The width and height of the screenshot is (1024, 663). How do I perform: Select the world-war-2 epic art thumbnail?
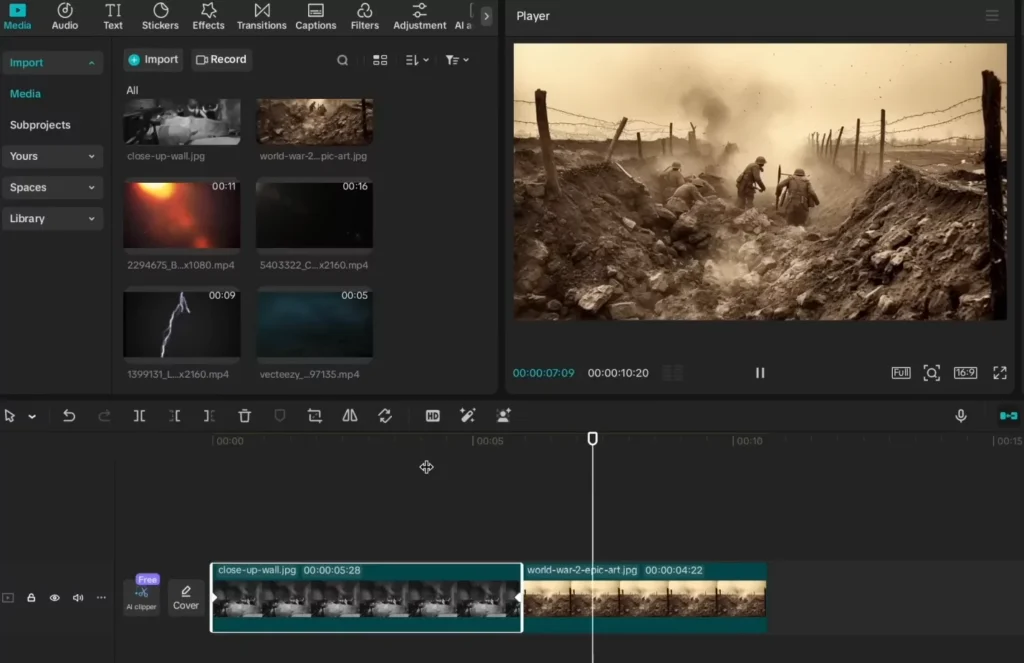click(x=314, y=121)
